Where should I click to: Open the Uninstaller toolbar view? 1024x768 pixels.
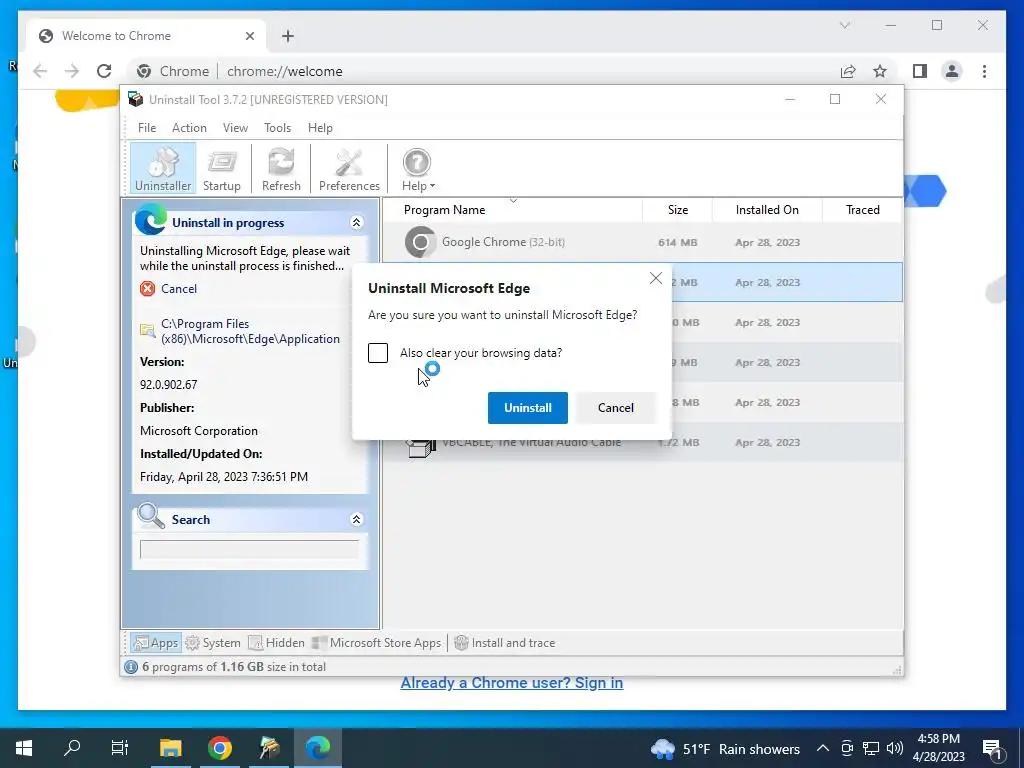click(x=163, y=169)
